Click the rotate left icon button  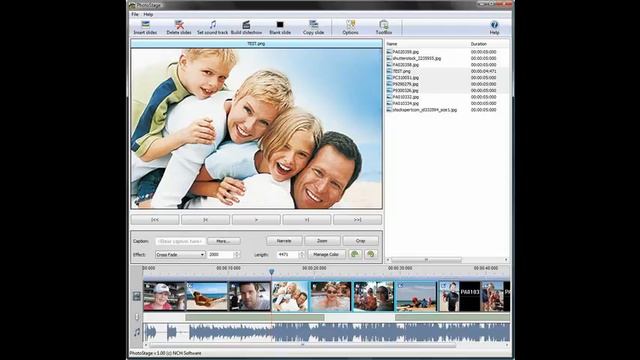(x=355, y=254)
